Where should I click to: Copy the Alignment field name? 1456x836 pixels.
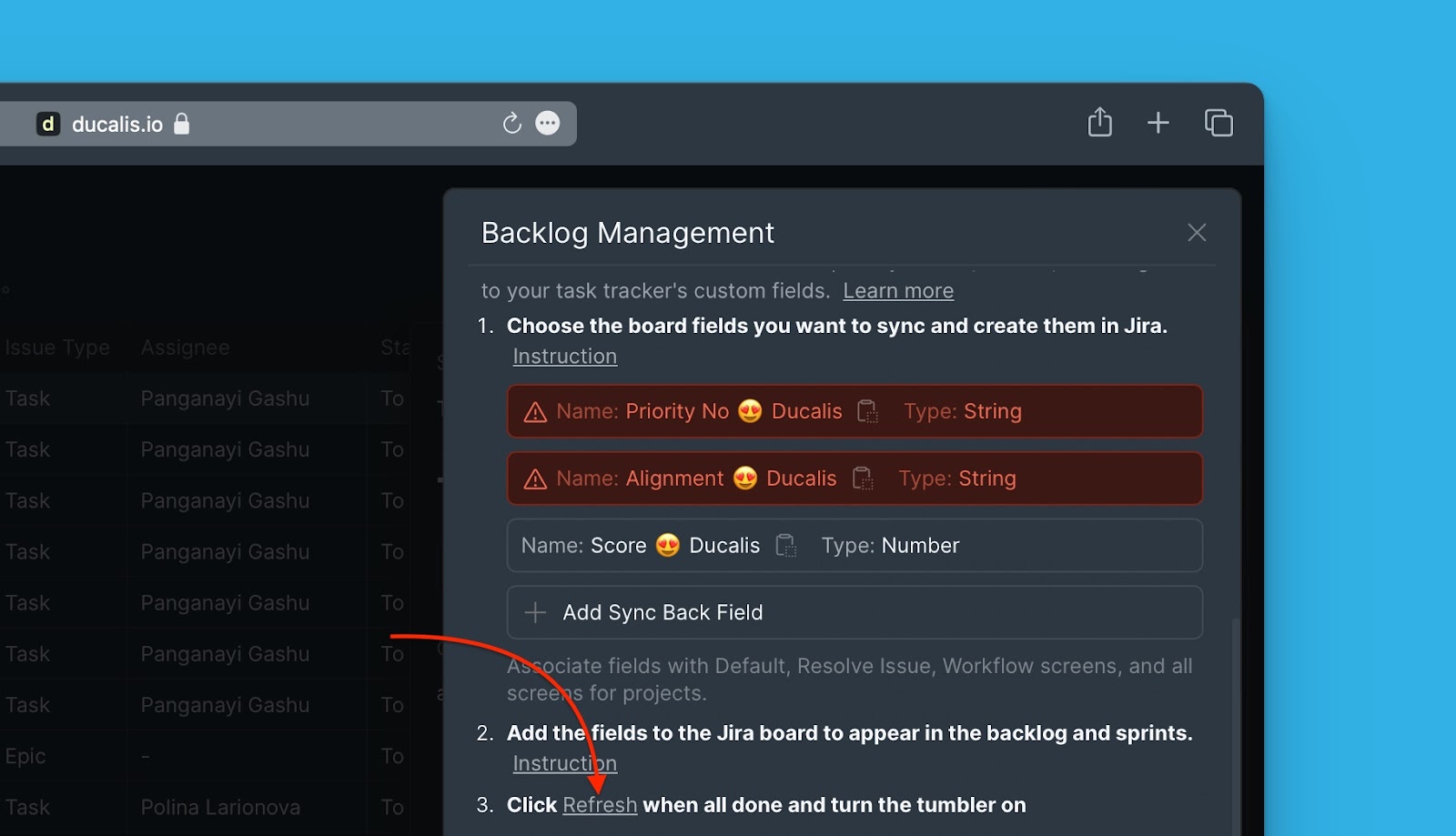click(862, 478)
